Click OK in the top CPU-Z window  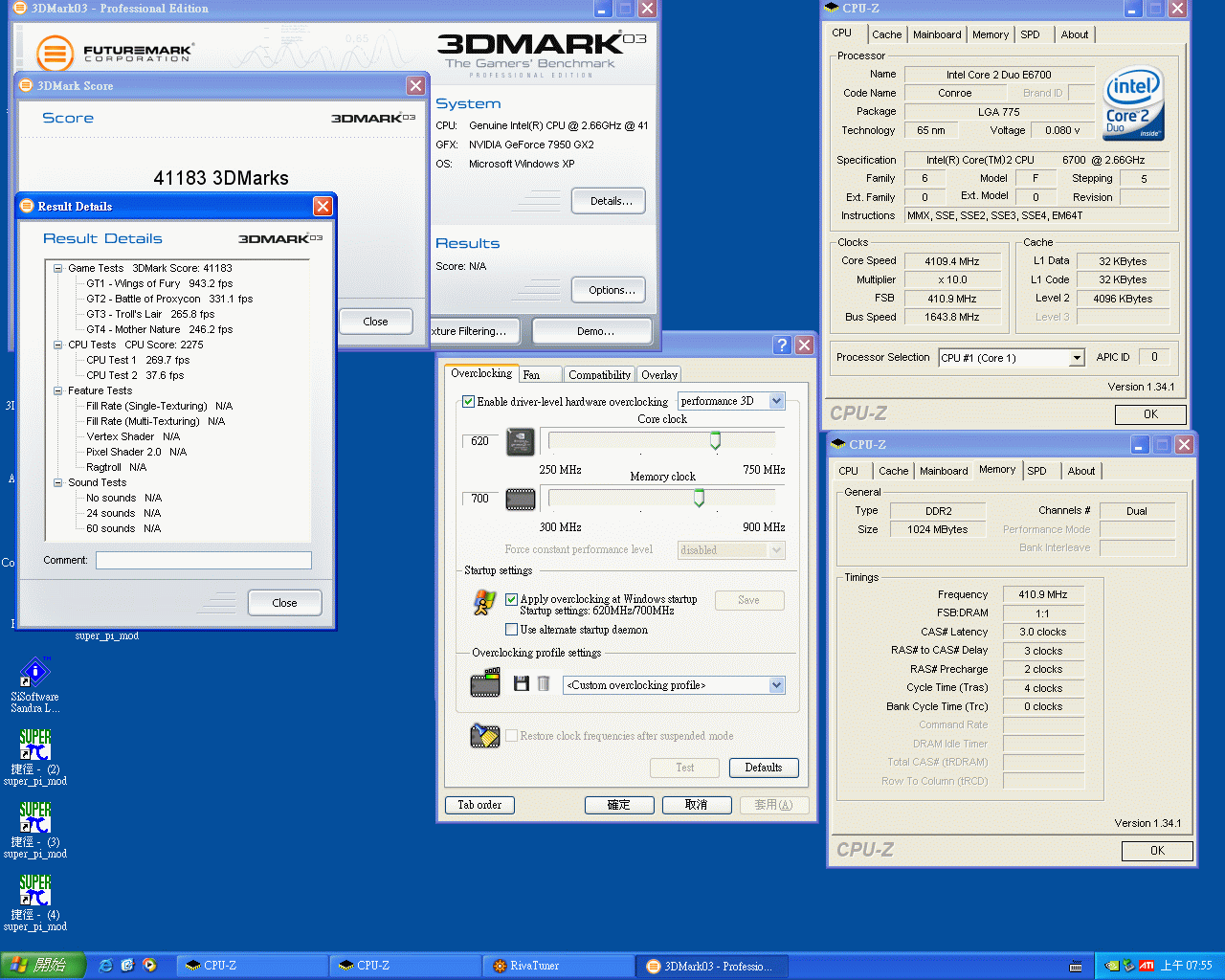1150,414
